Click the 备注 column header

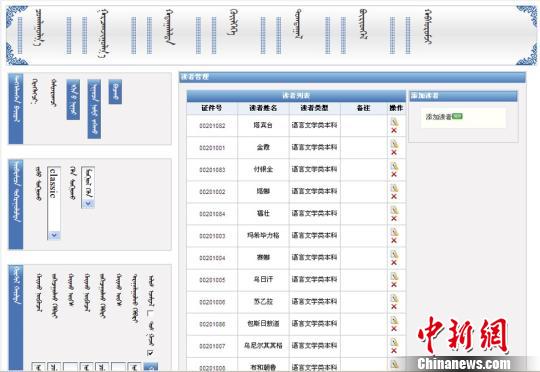tap(363, 108)
